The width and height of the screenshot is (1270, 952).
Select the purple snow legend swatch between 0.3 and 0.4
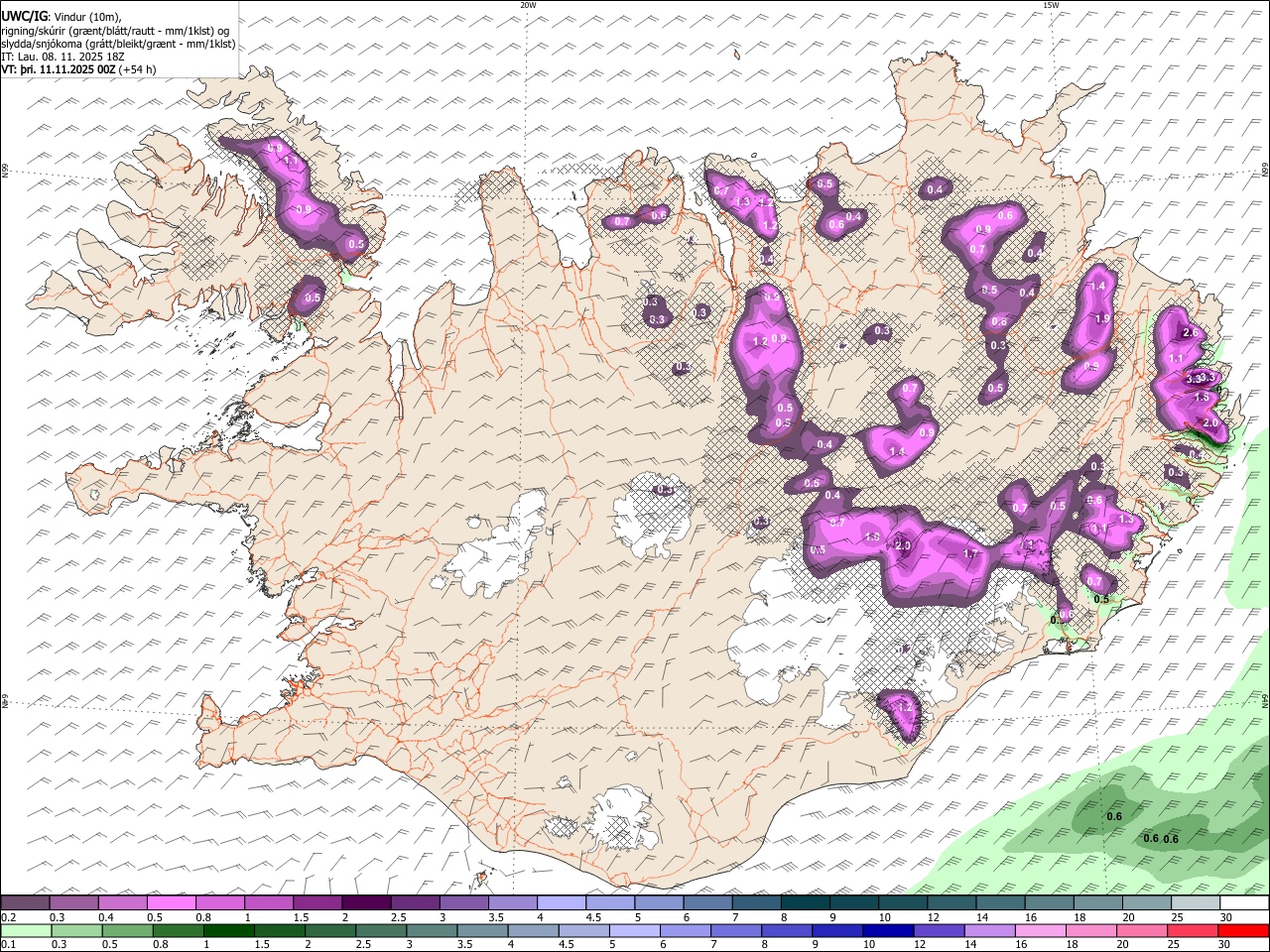point(73,902)
